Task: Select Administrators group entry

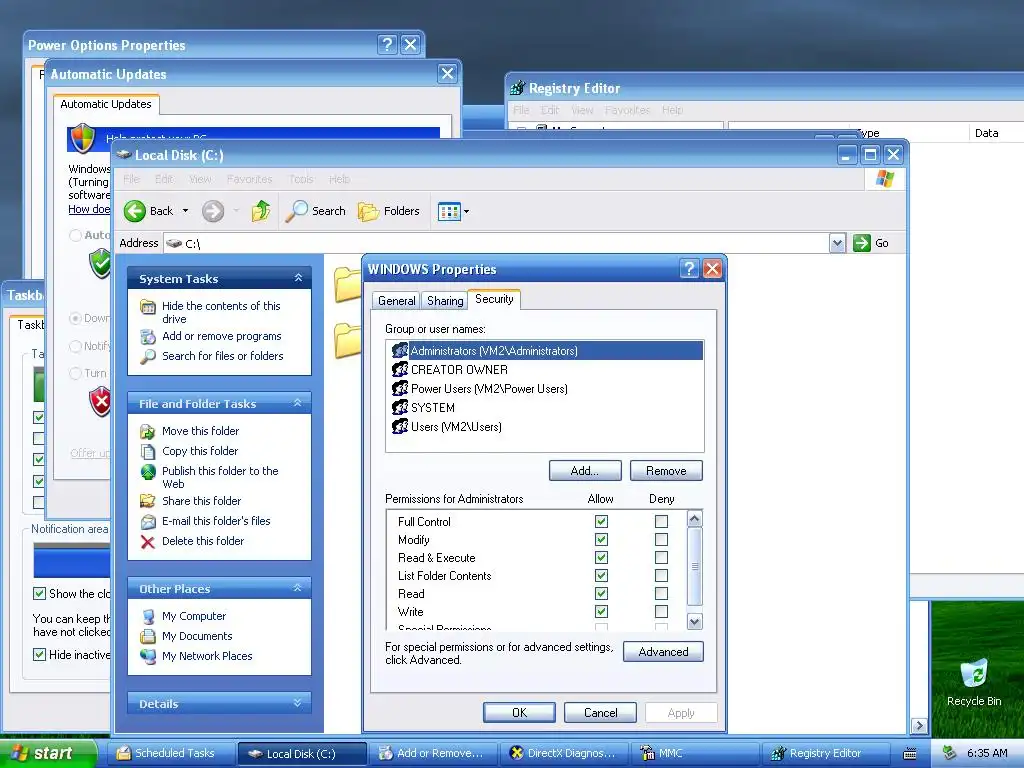Action: (545, 351)
